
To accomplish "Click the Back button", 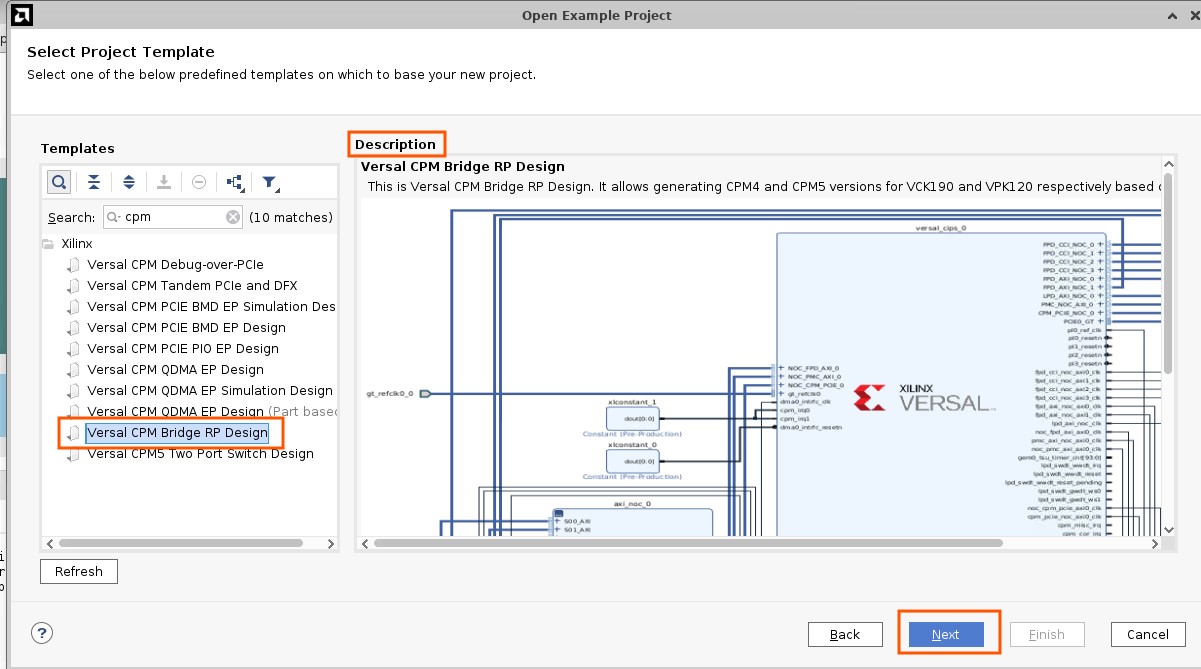I will coord(845,633).
